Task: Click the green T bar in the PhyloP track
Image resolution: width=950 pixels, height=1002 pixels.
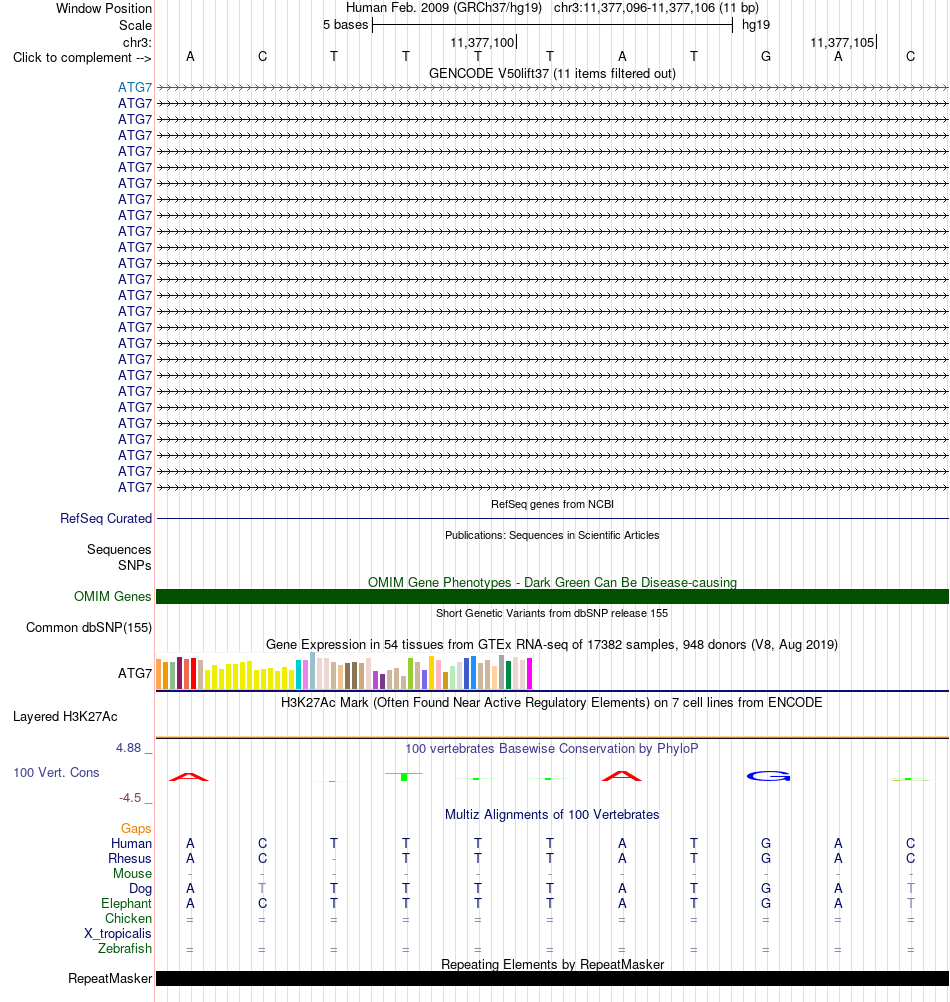Action: coord(404,776)
